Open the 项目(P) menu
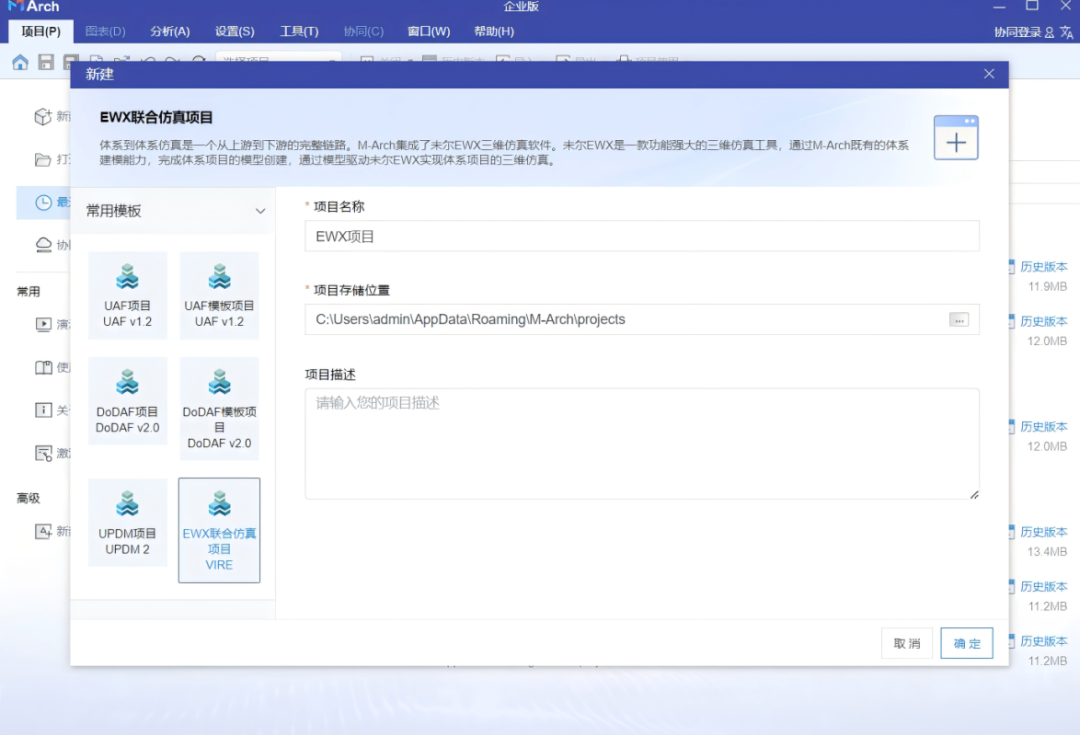 41,32
